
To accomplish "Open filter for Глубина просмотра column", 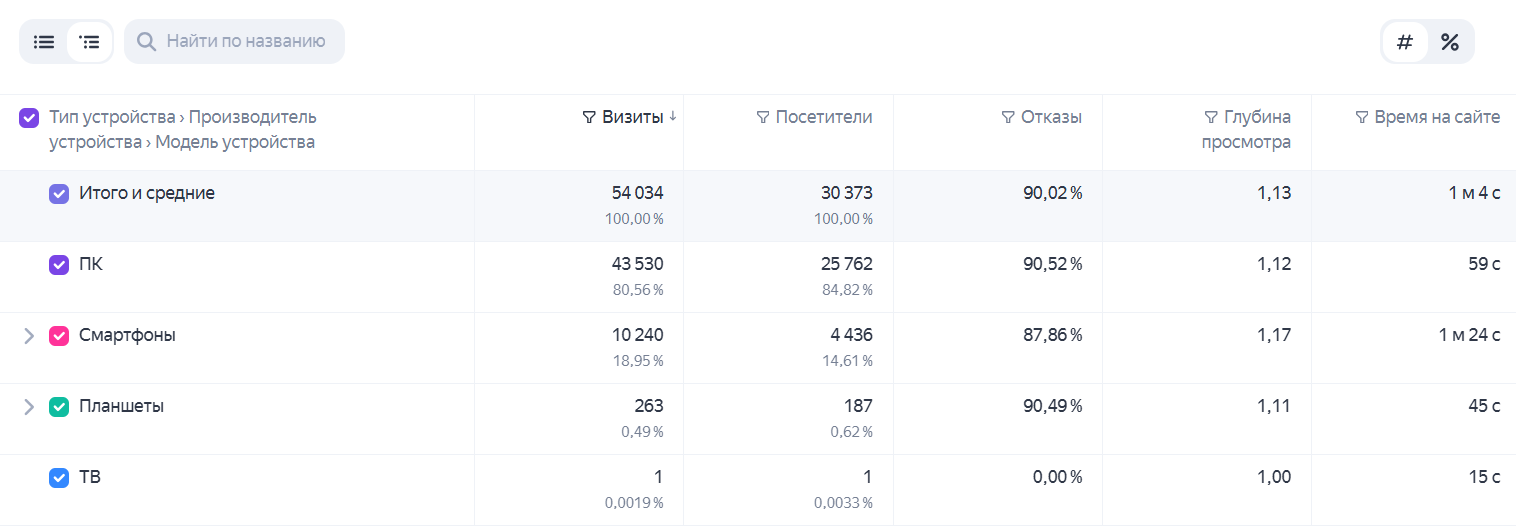I will tap(1211, 118).
